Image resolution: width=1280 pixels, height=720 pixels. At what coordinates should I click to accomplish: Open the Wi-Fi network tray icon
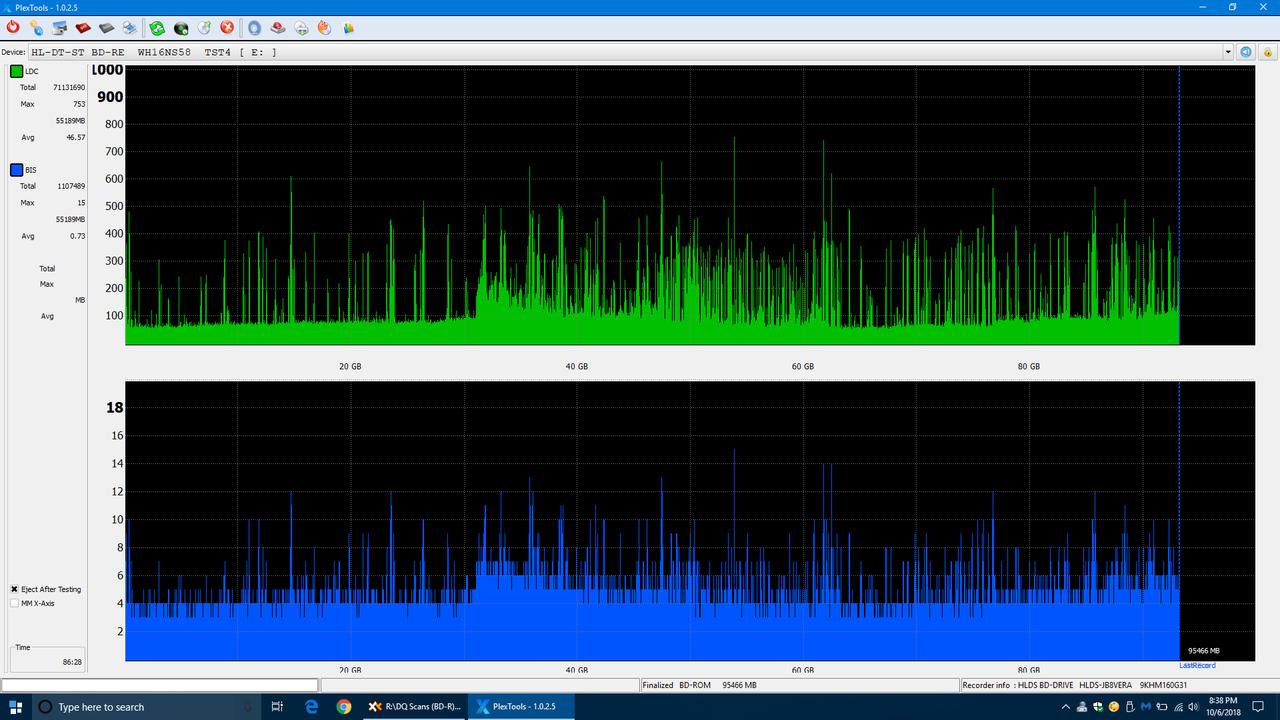1178,707
